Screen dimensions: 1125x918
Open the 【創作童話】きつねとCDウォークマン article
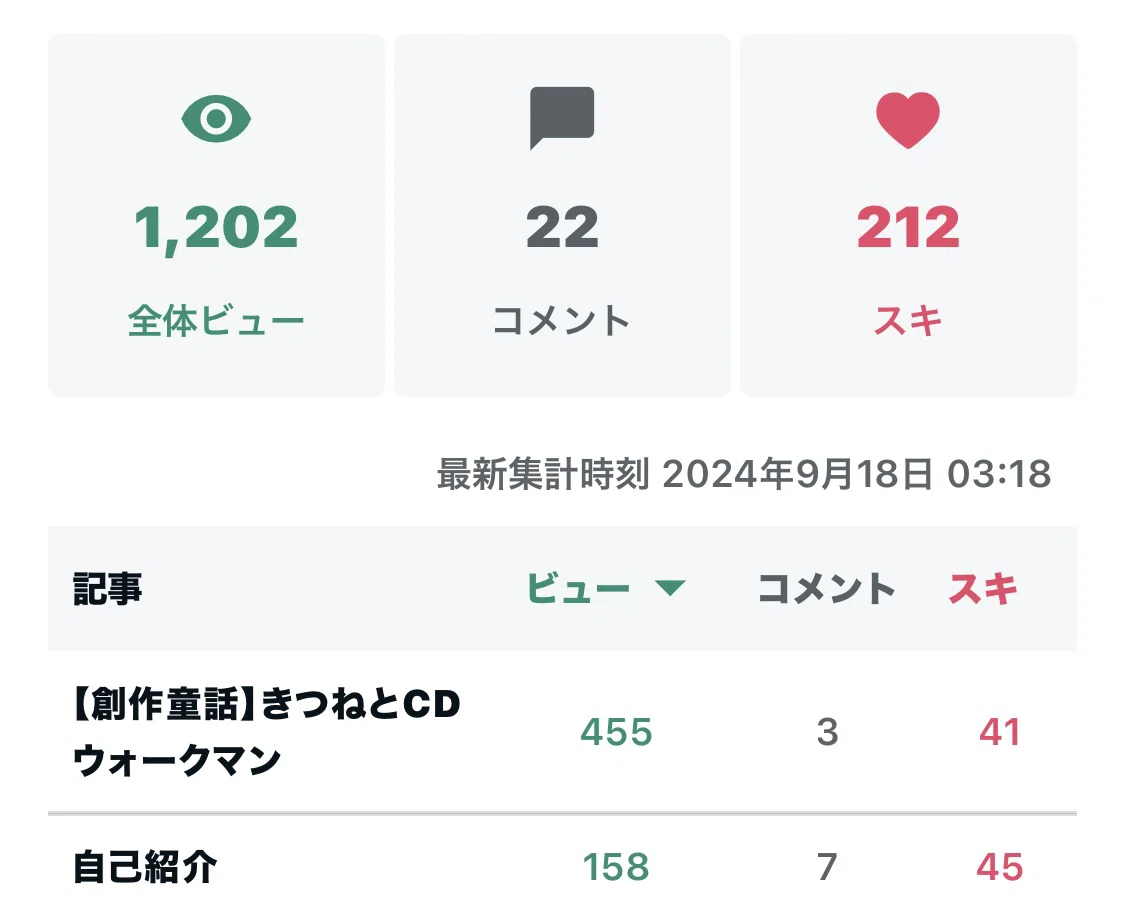[x=266, y=731]
